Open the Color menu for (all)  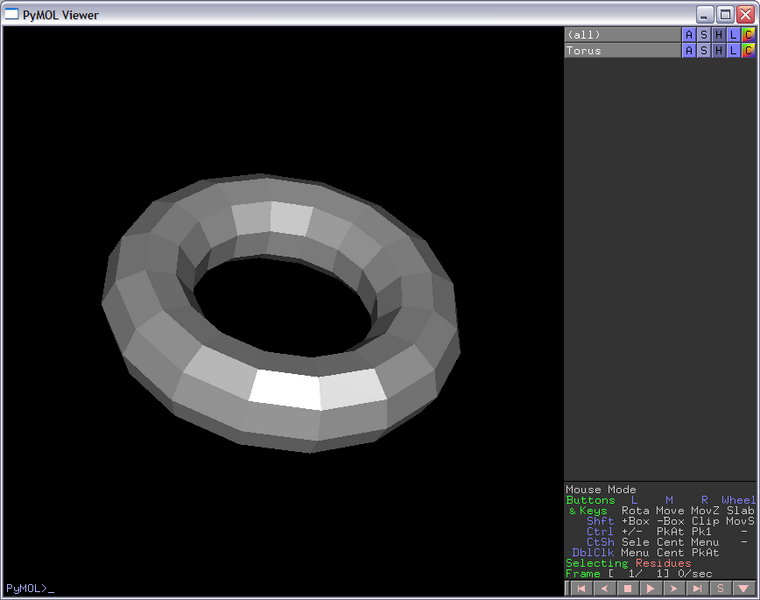pos(748,35)
